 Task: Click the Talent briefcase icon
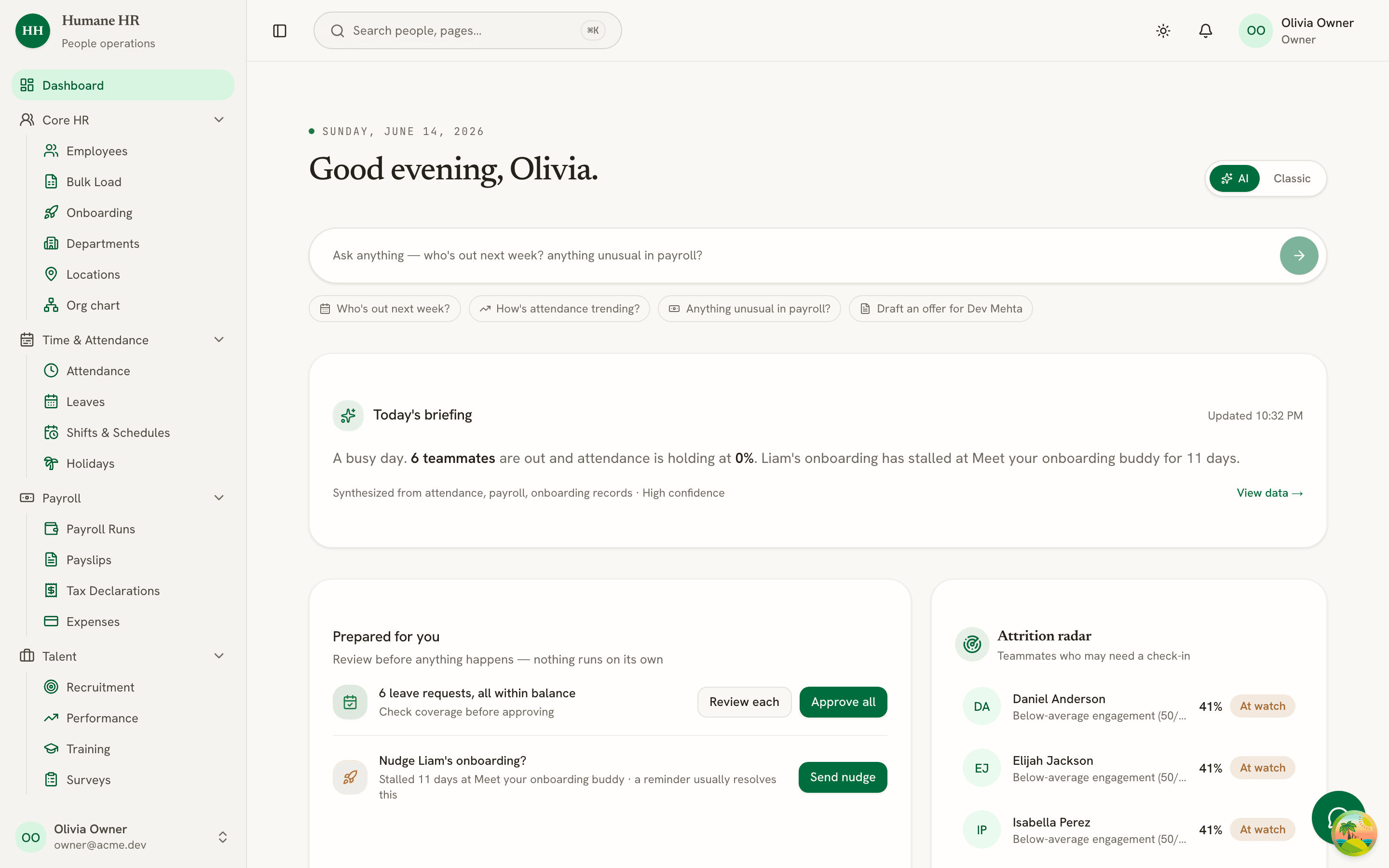27,656
